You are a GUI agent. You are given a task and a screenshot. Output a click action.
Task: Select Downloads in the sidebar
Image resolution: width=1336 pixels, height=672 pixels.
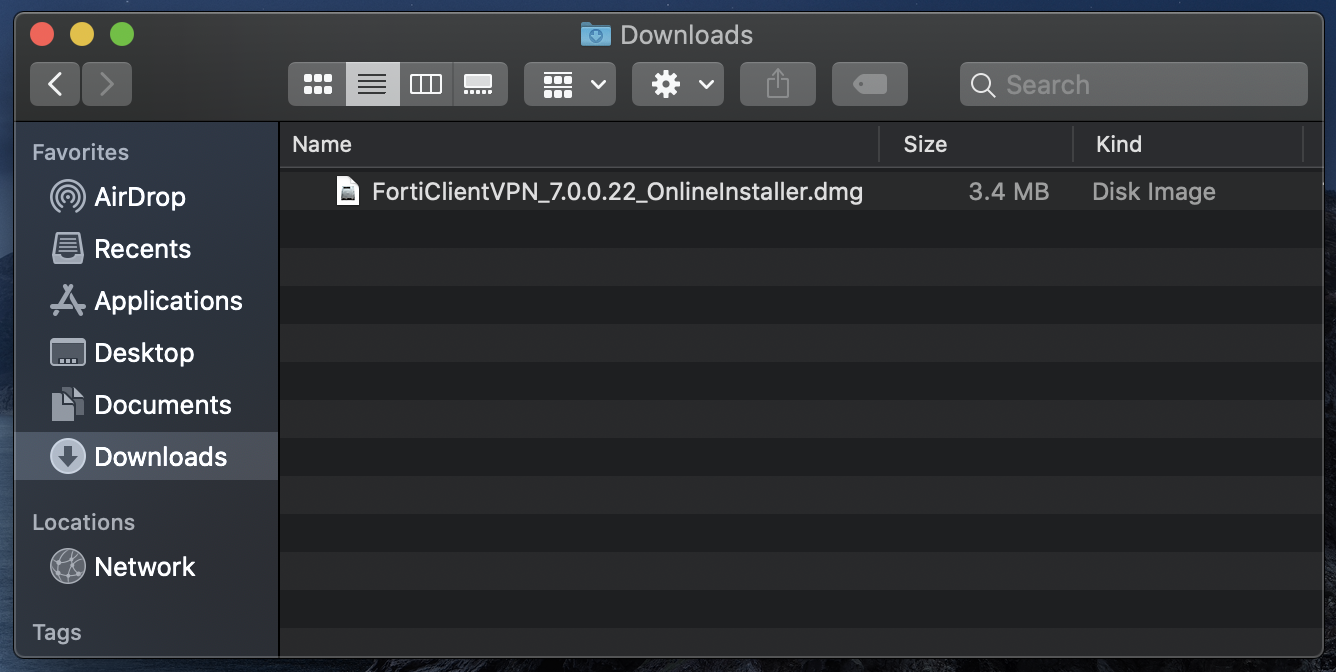(x=146, y=457)
